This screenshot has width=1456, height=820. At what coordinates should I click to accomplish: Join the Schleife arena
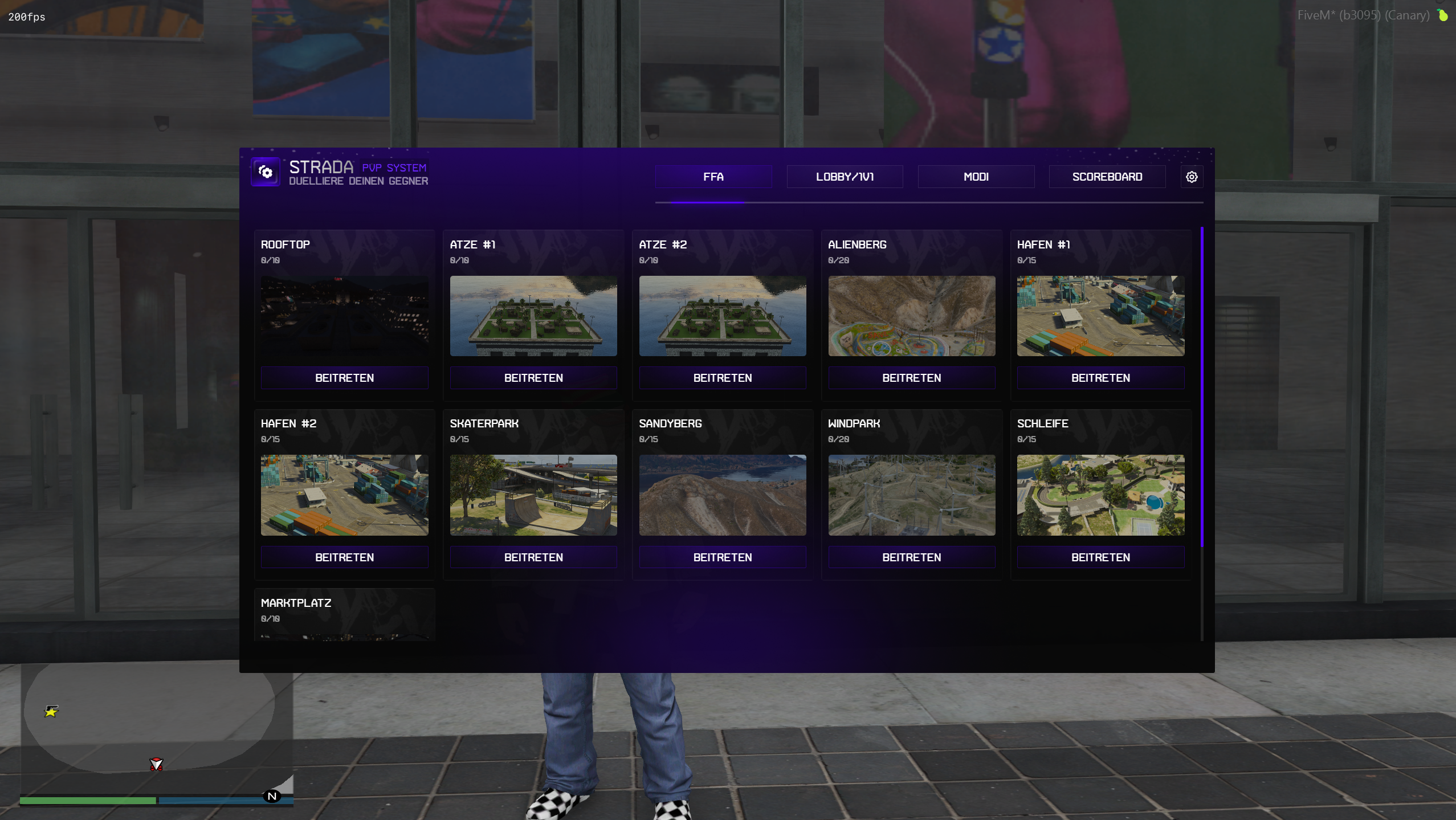coord(1101,557)
